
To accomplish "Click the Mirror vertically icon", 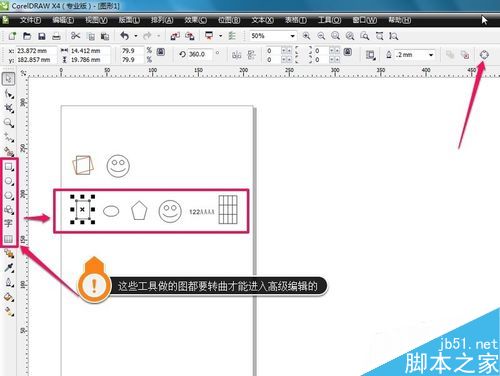I will pyautogui.click(x=252, y=54).
